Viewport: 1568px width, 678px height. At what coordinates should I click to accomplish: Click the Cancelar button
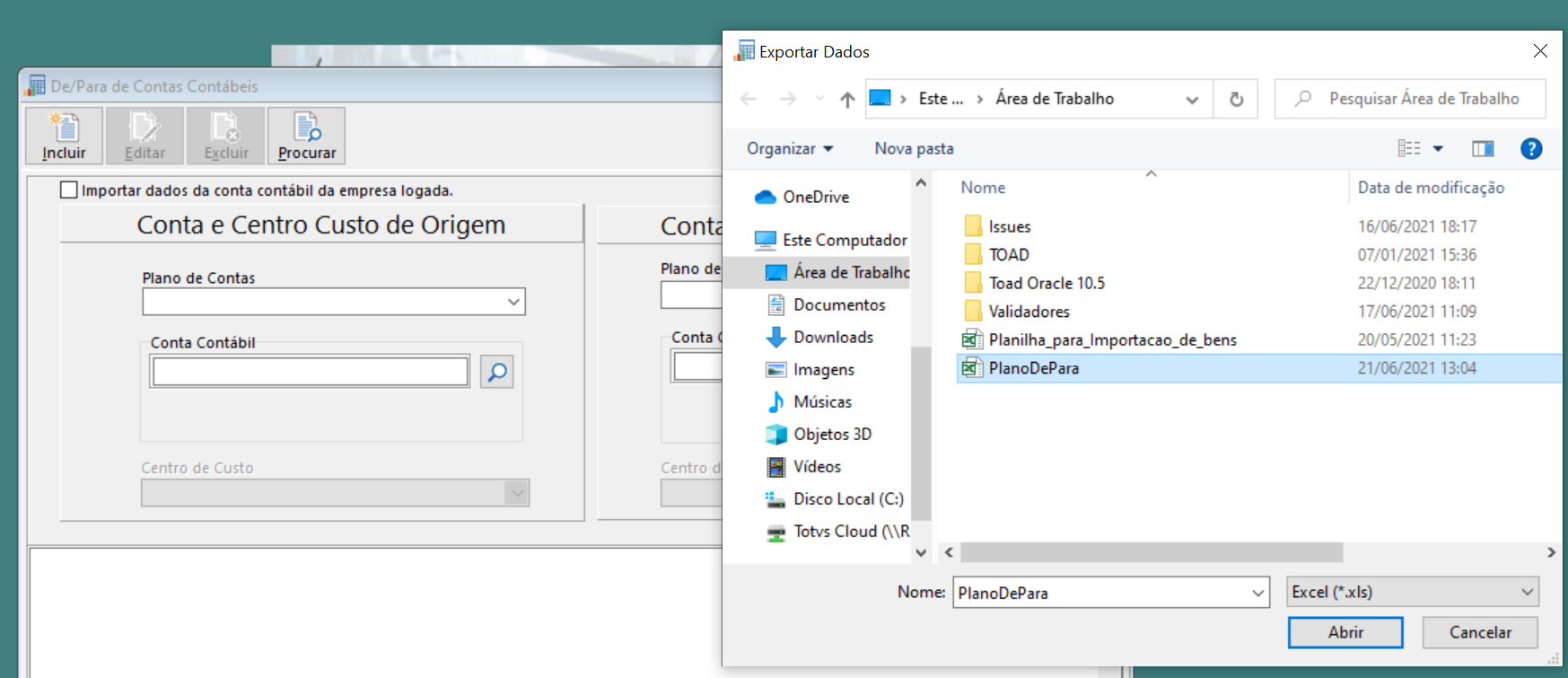(x=1480, y=632)
